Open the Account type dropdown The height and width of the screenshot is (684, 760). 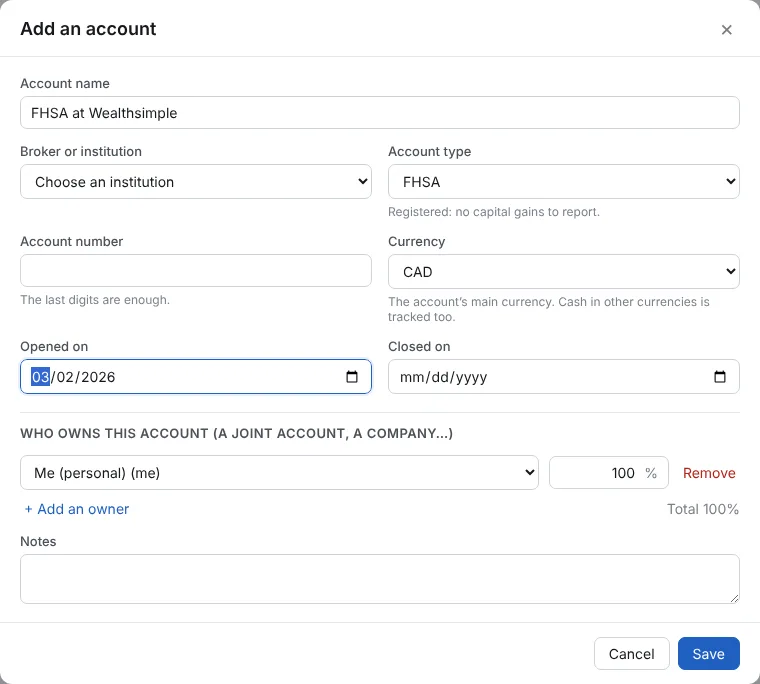click(564, 182)
